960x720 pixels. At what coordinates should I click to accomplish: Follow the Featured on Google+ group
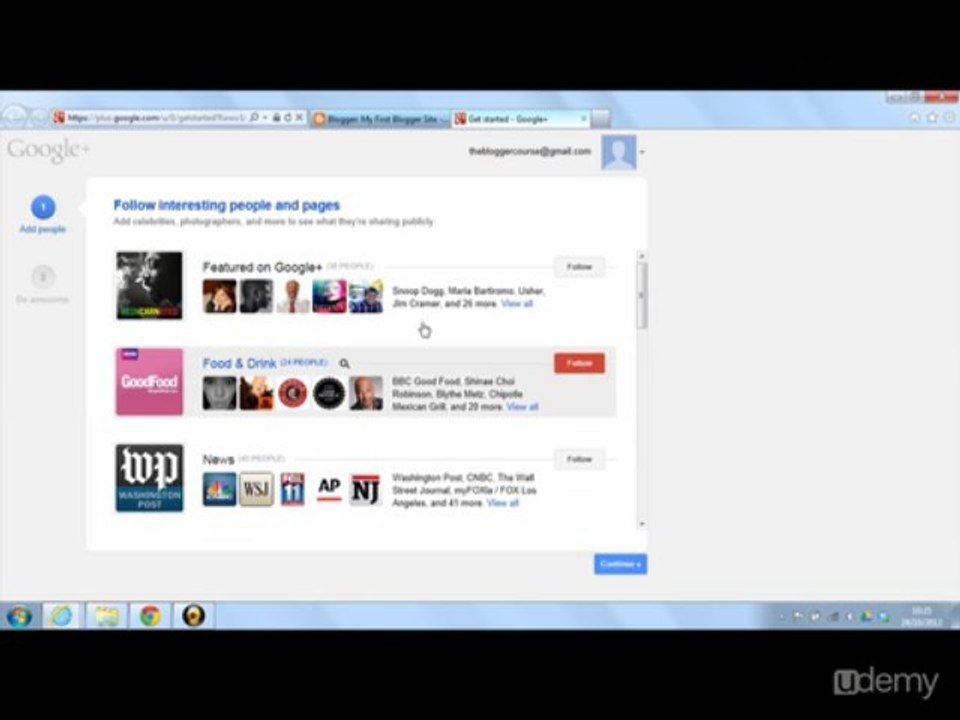click(579, 267)
